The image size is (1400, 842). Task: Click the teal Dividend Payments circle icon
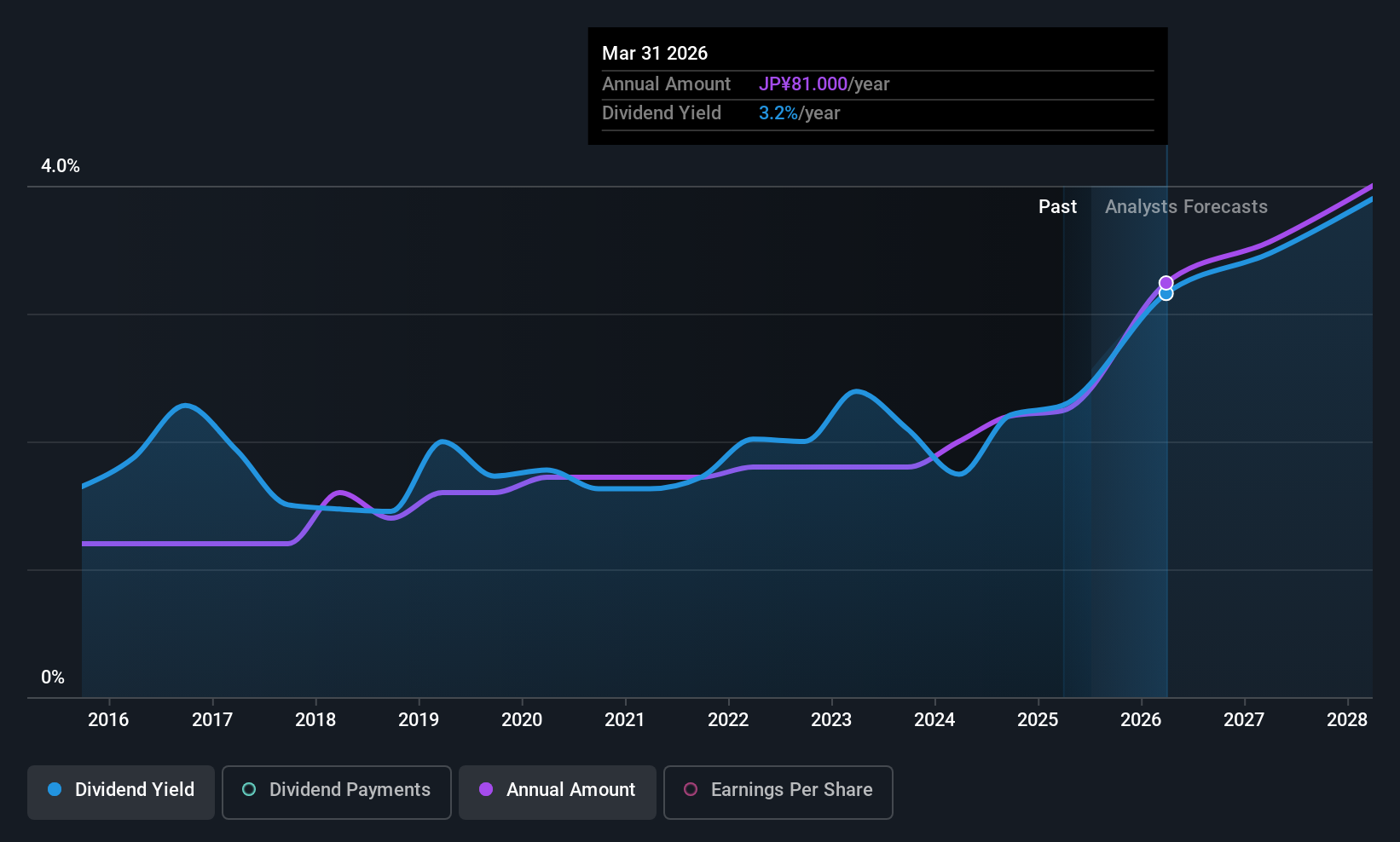(249, 789)
